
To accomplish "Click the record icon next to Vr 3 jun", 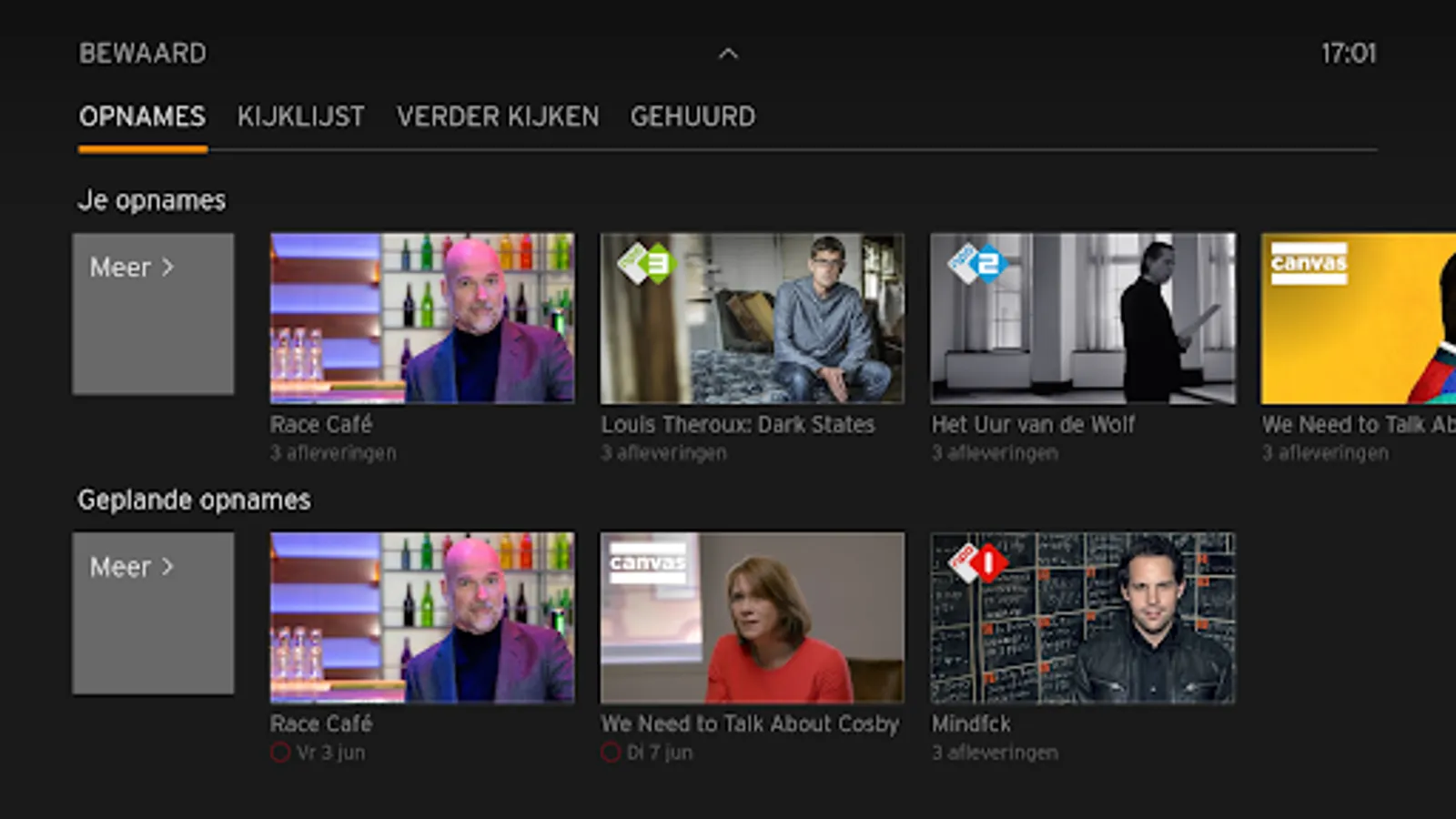I will coord(280,753).
